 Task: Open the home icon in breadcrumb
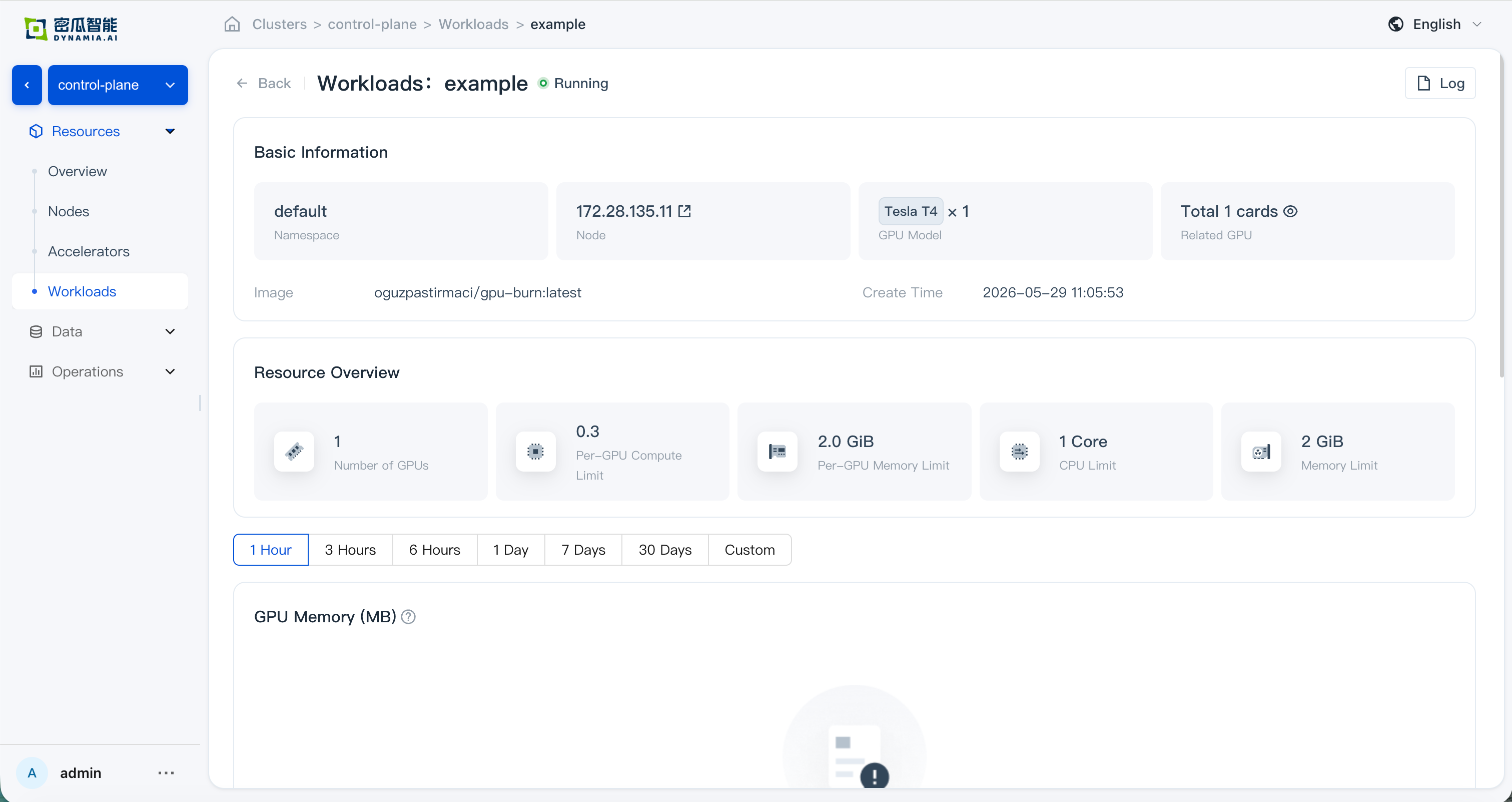coord(233,24)
